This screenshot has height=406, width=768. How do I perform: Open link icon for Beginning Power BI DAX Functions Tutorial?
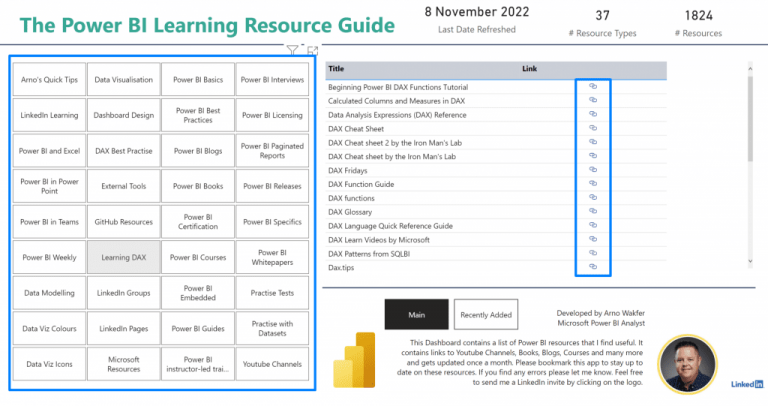(593, 86)
